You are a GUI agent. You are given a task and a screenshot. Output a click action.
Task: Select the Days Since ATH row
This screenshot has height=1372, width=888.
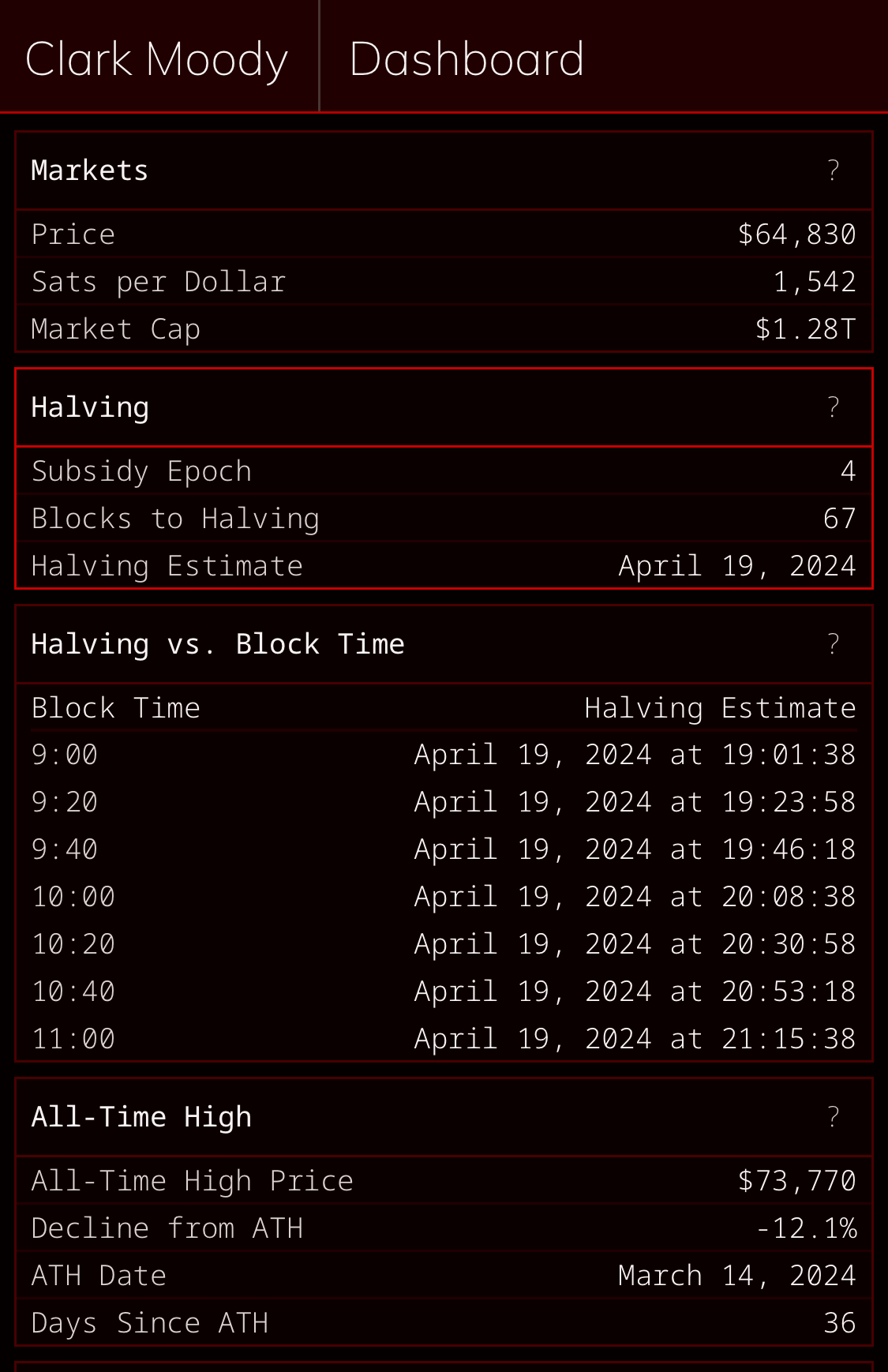click(x=444, y=1323)
